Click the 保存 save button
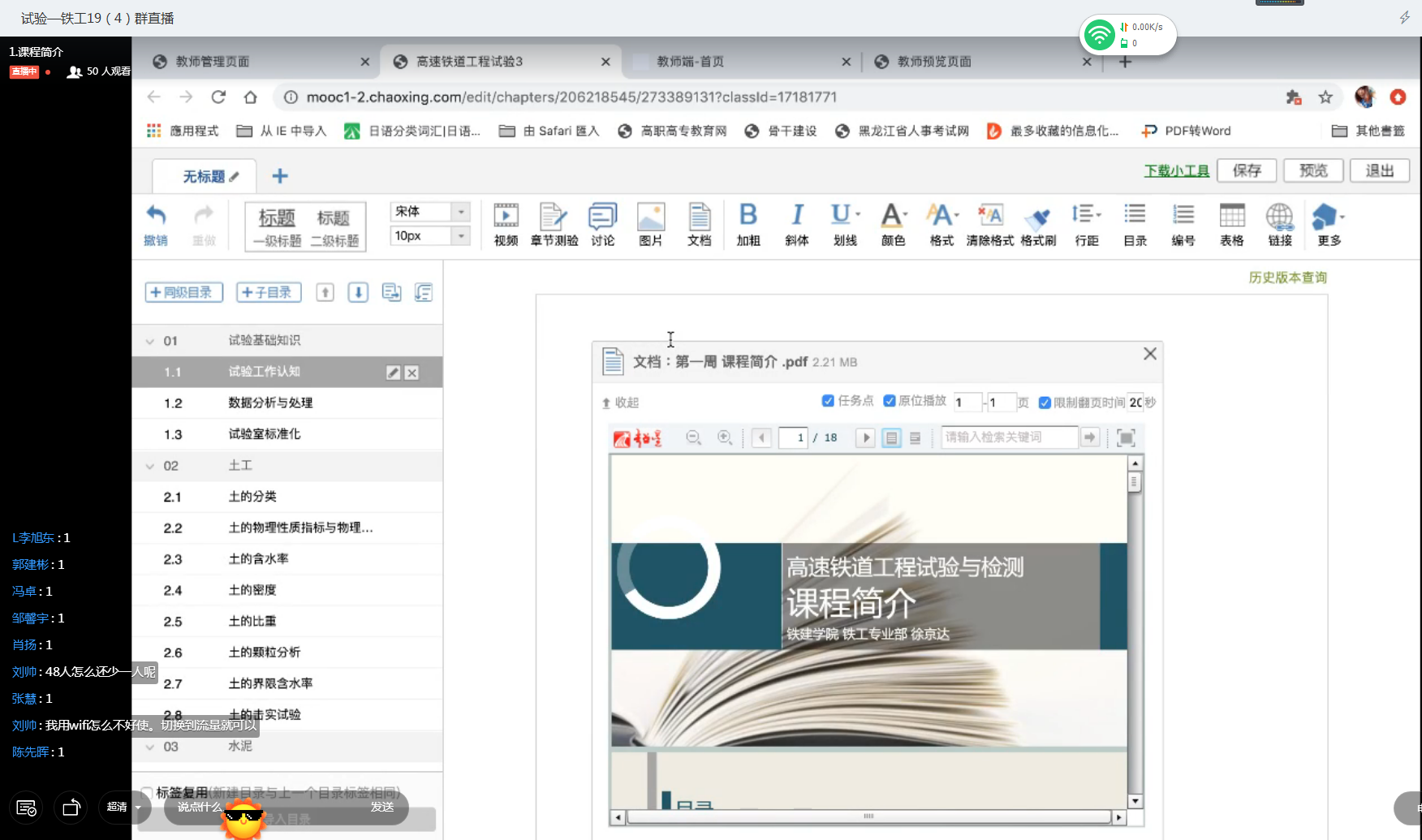 click(x=1247, y=170)
